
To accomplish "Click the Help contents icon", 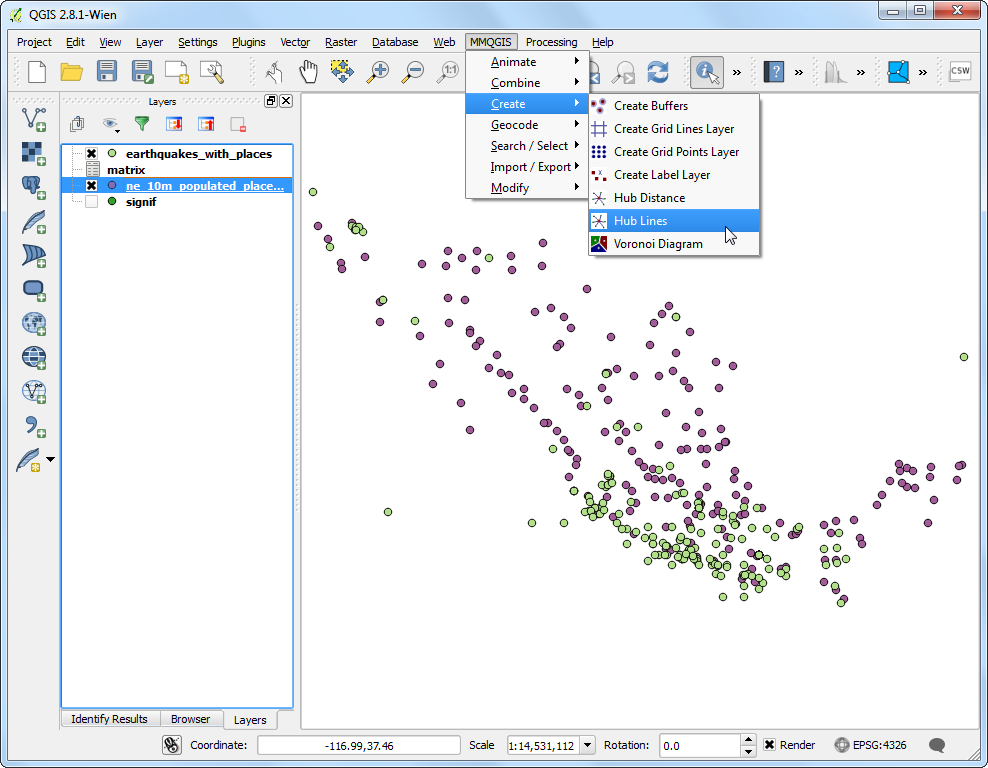I will [773, 72].
